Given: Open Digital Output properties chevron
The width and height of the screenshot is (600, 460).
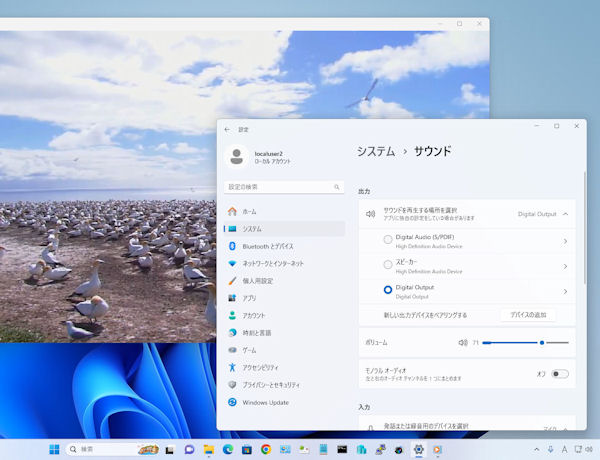Looking at the screenshot, I should click(x=565, y=292).
